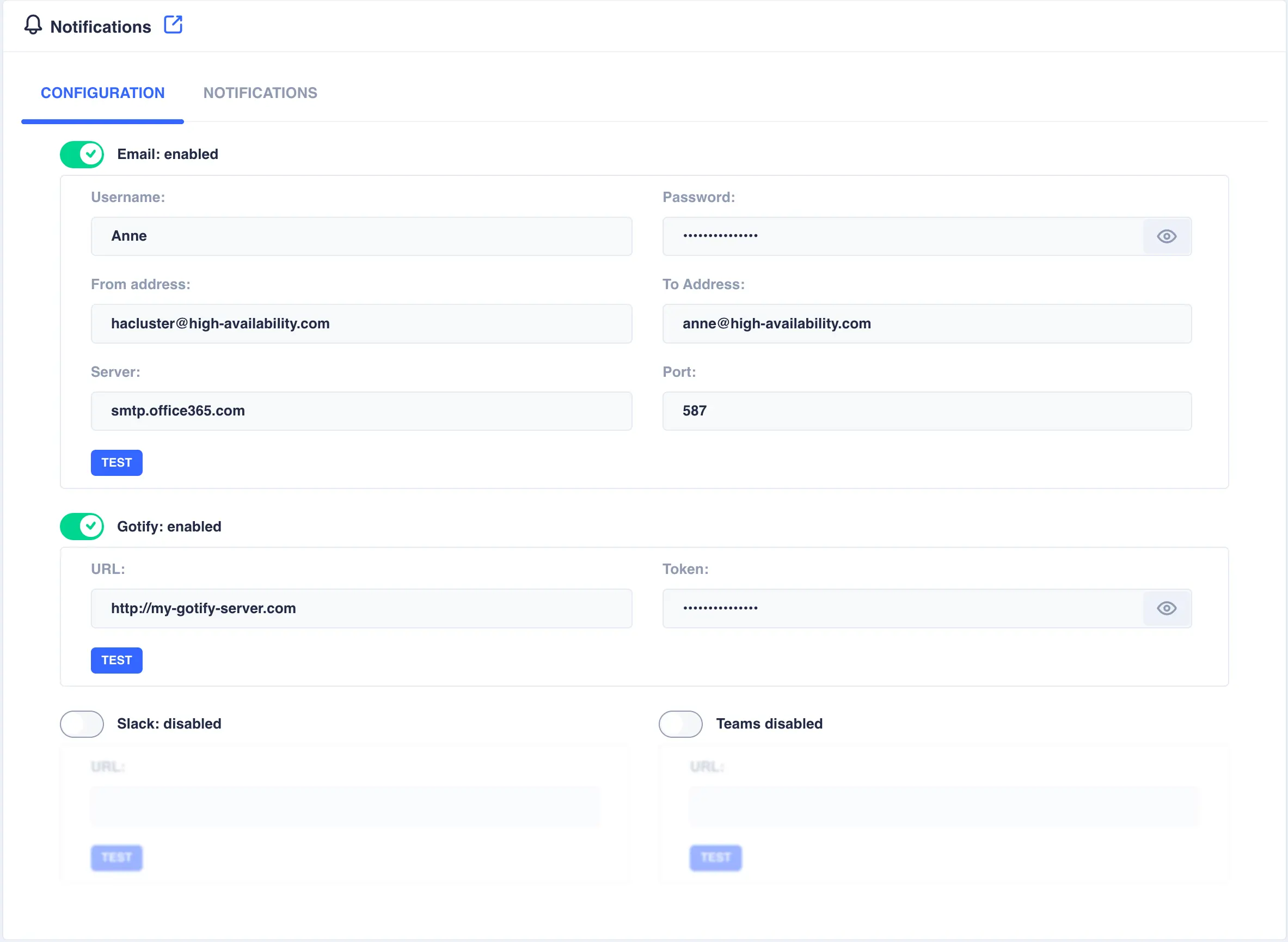Test the Email configuration
1288x942 pixels.
(x=116, y=462)
